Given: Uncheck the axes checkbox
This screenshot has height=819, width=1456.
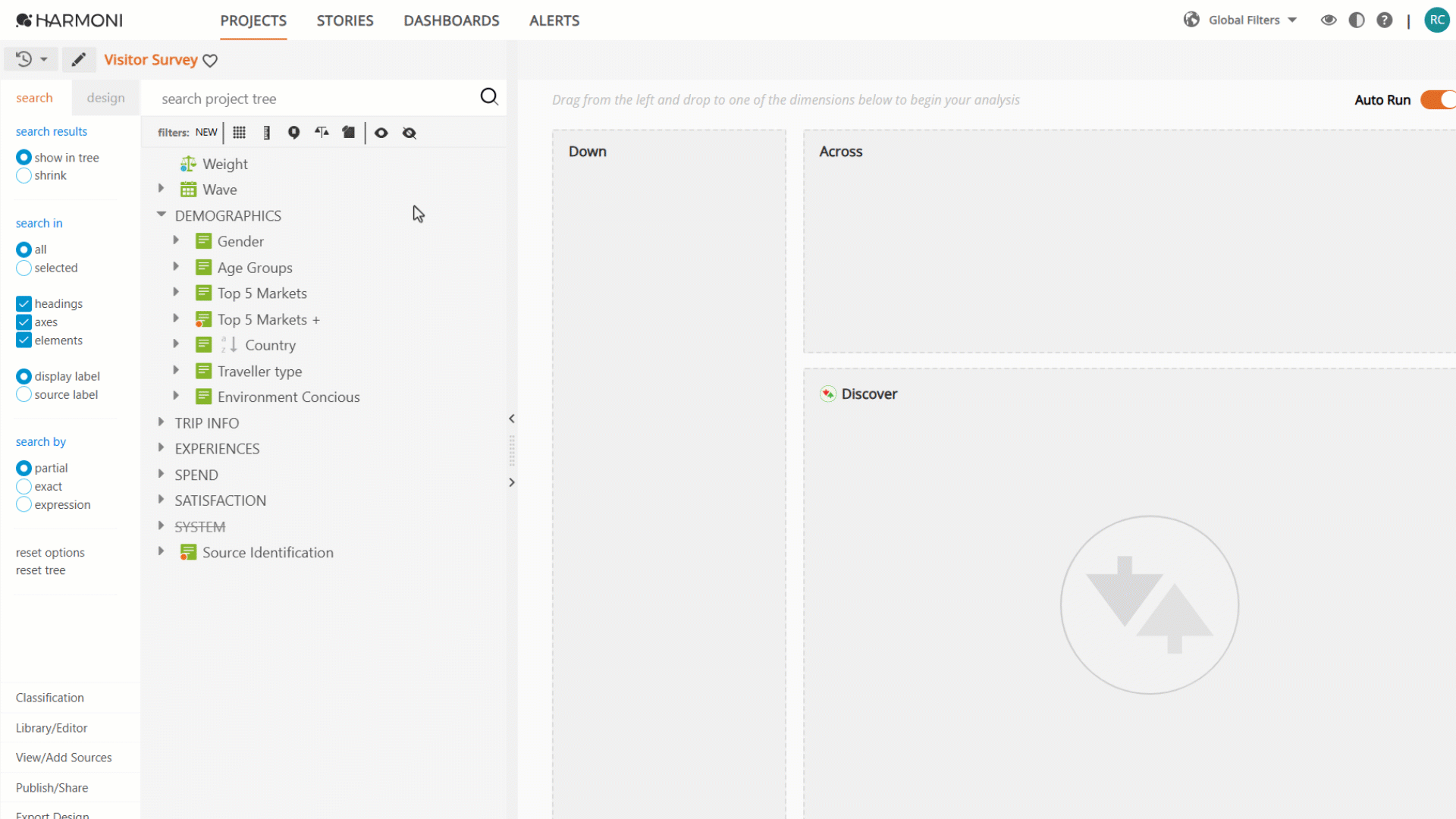Looking at the screenshot, I should pos(24,322).
